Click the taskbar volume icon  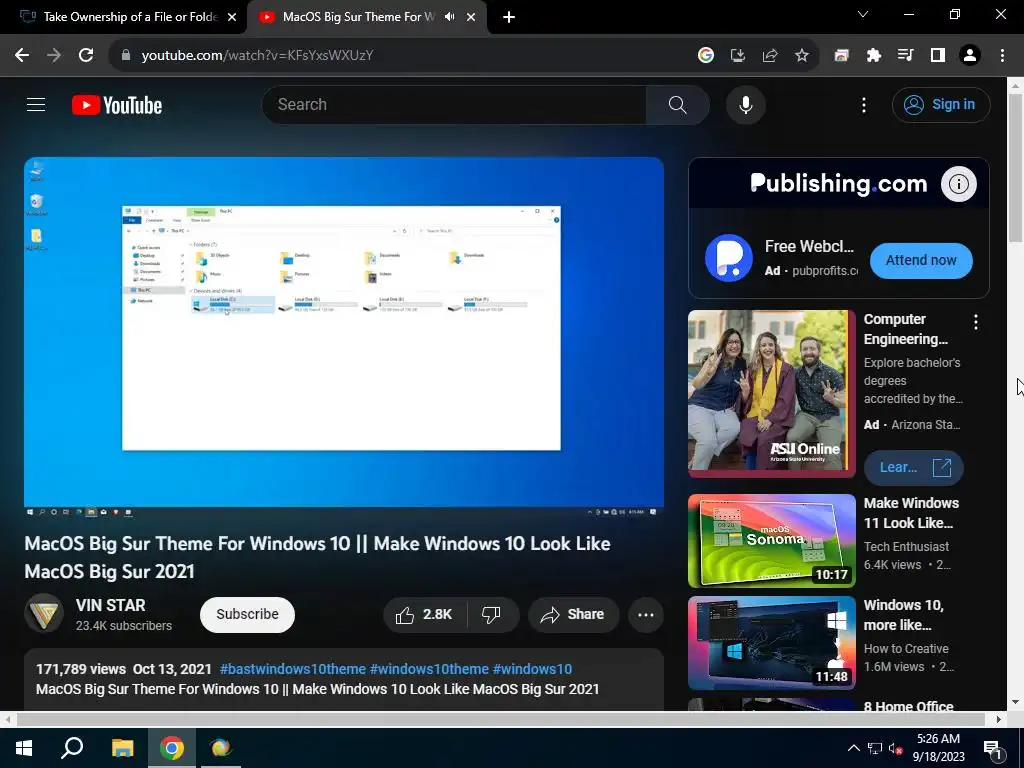pyautogui.click(x=895, y=749)
